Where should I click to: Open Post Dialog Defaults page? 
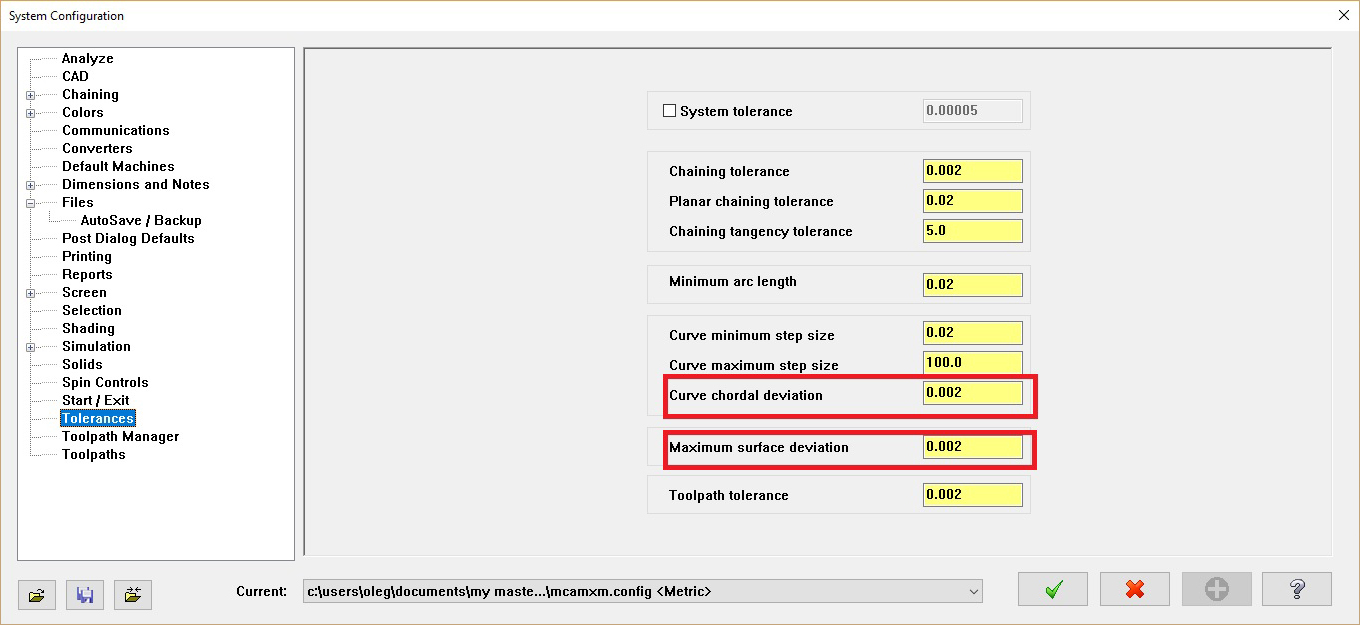[128, 239]
